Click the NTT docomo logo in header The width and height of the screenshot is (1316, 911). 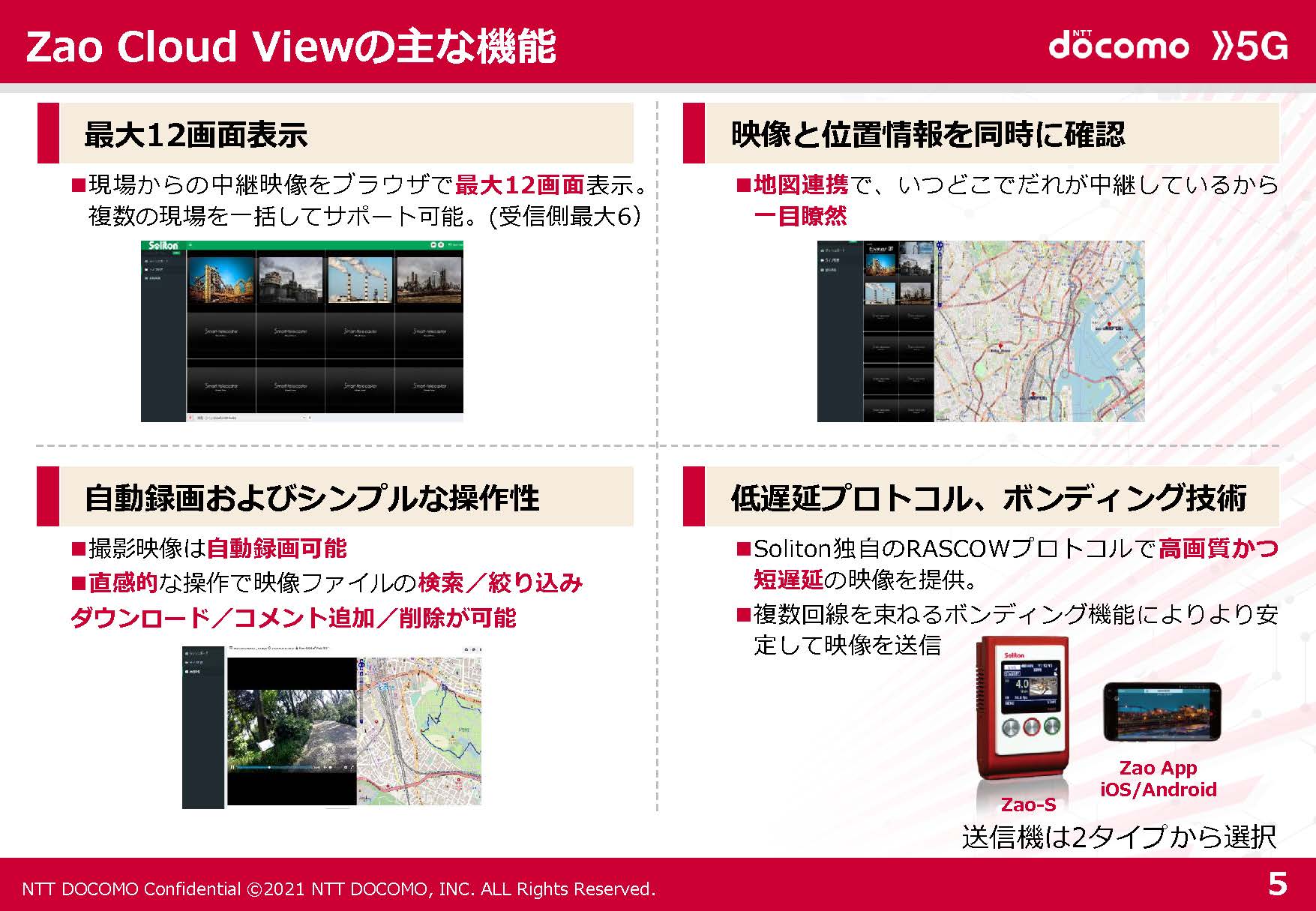click(1118, 45)
